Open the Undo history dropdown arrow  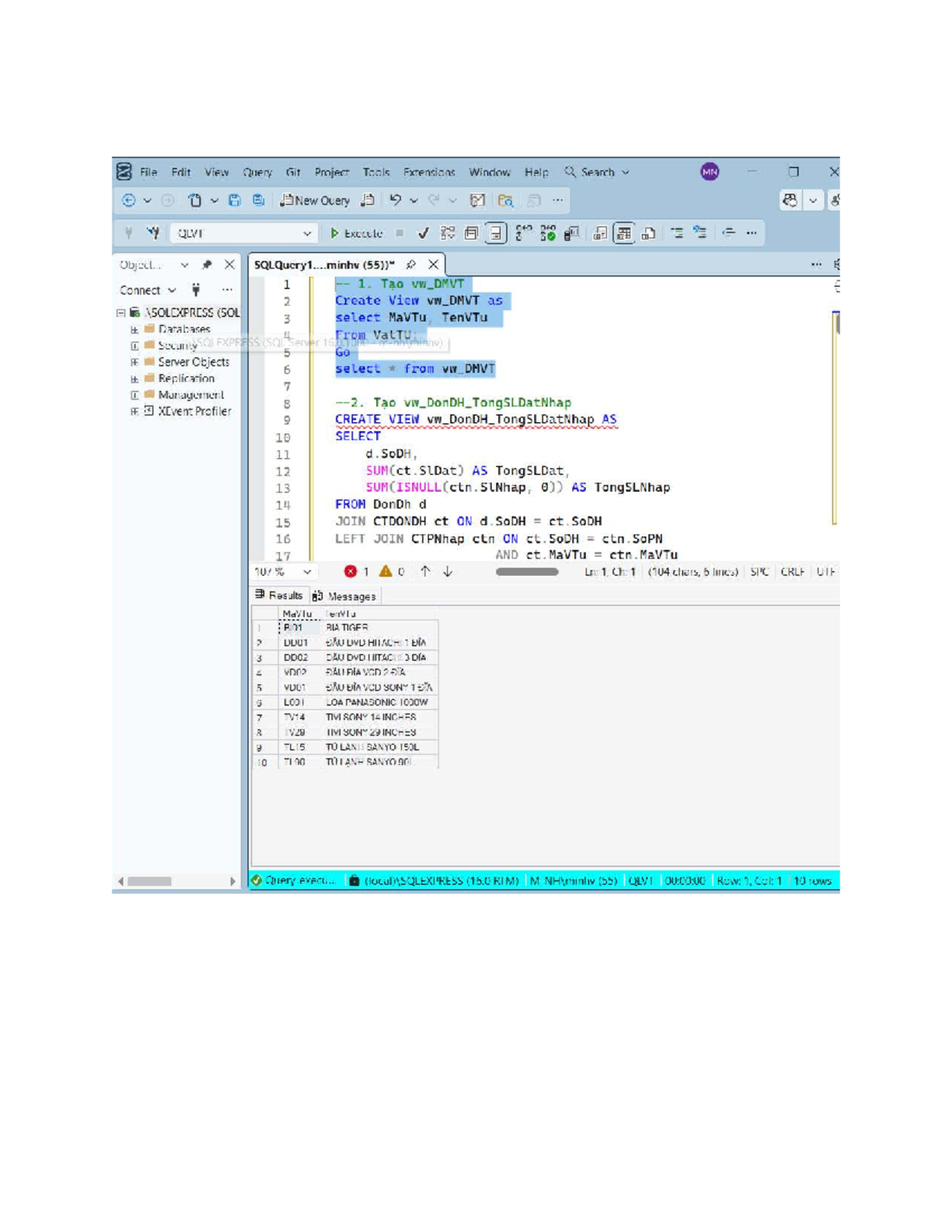414,201
